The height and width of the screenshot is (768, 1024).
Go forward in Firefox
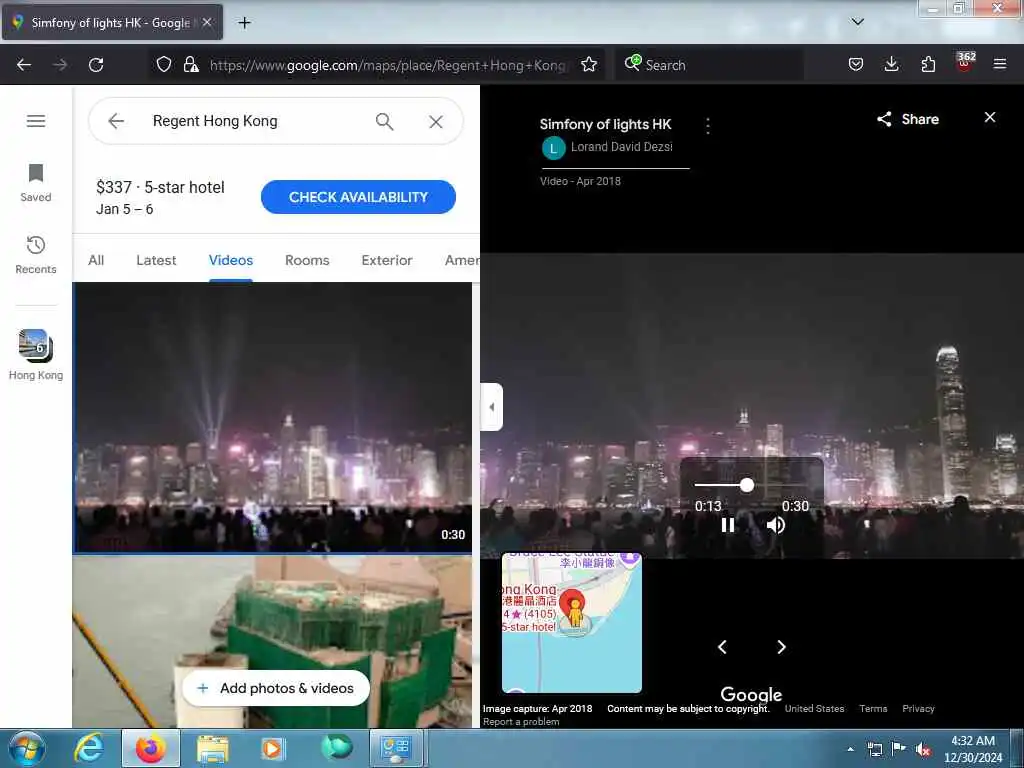coord(60,65)
